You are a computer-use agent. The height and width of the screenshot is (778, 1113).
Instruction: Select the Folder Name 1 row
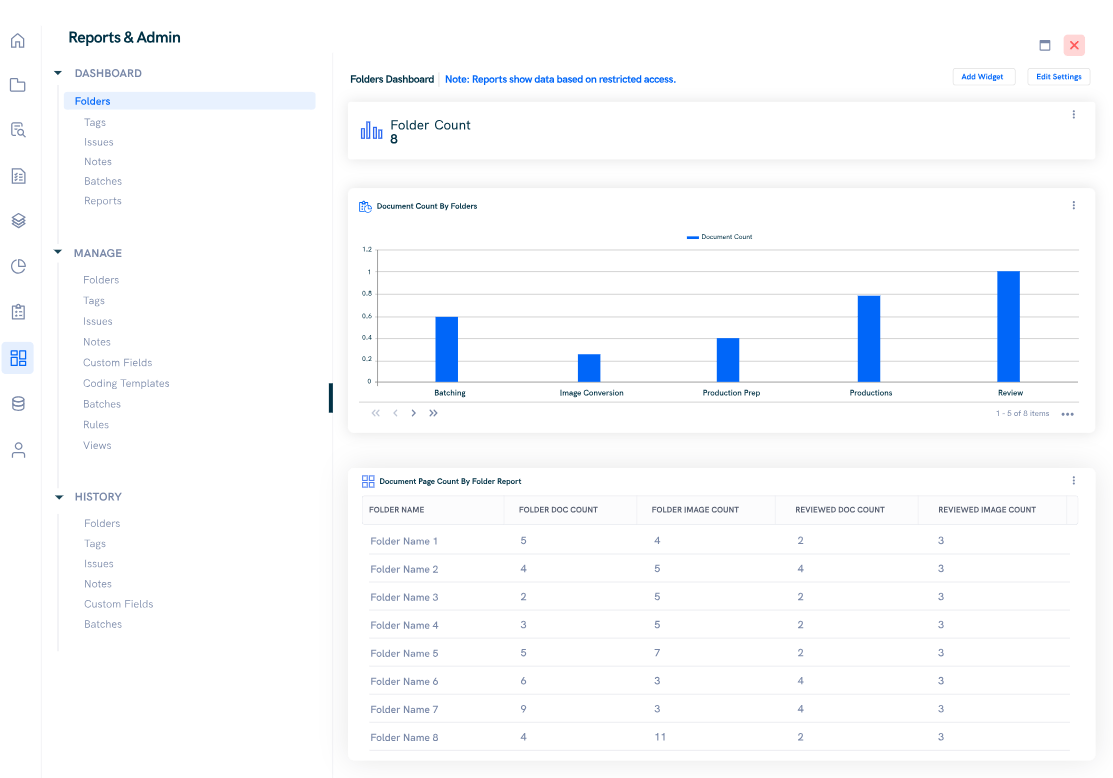point(719,541)
